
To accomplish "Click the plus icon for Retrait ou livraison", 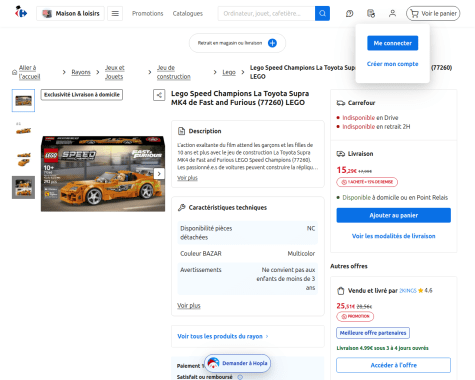I will pos(272,43).
